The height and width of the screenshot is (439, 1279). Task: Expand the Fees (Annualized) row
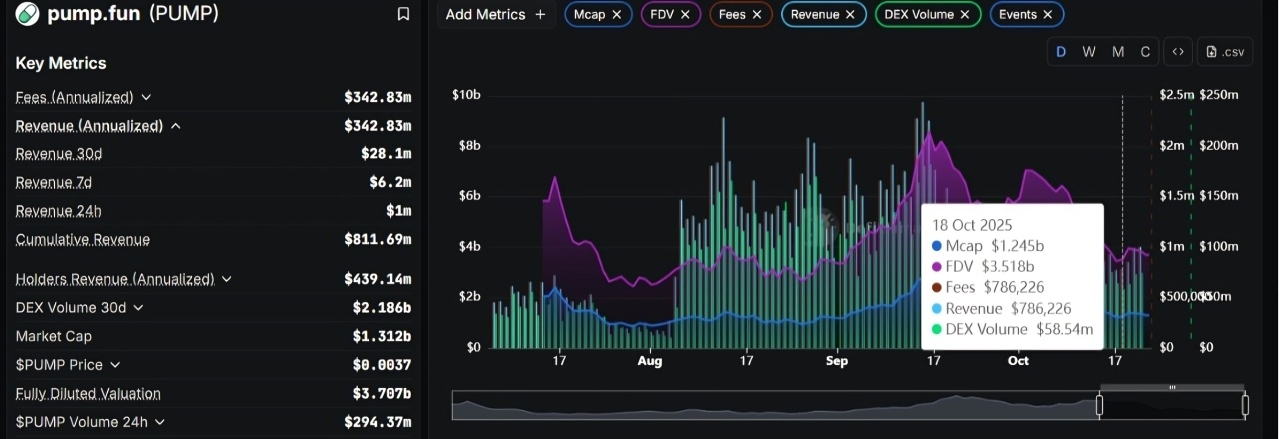pos(146,97)
